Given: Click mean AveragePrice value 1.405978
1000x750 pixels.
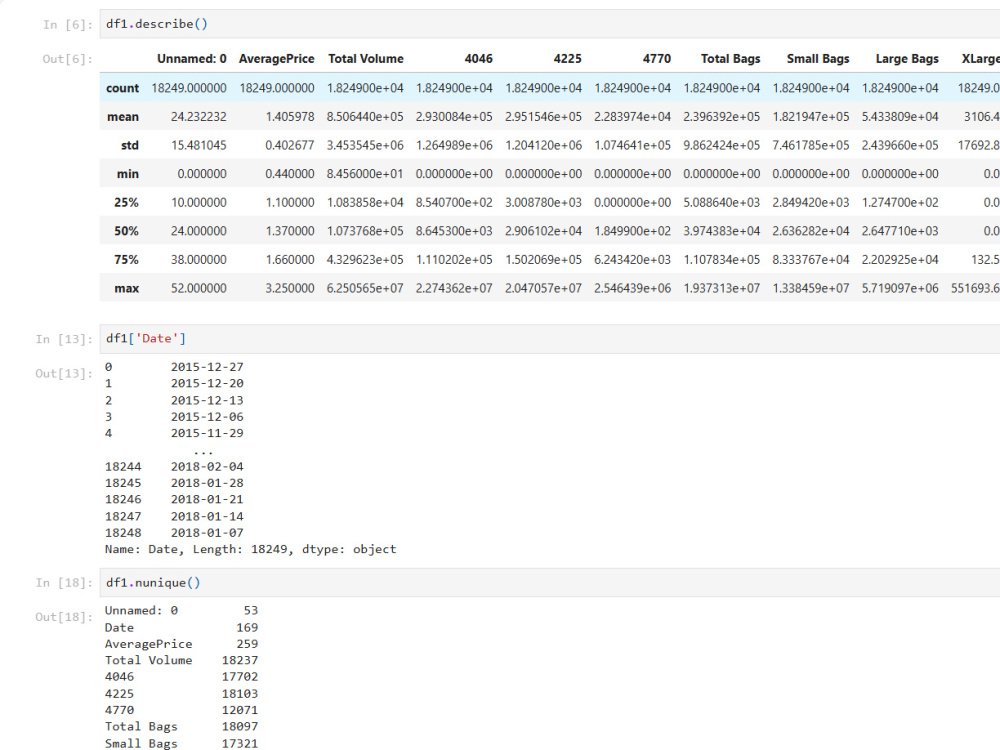Looking at the screenshot, I should pos(290,117).
